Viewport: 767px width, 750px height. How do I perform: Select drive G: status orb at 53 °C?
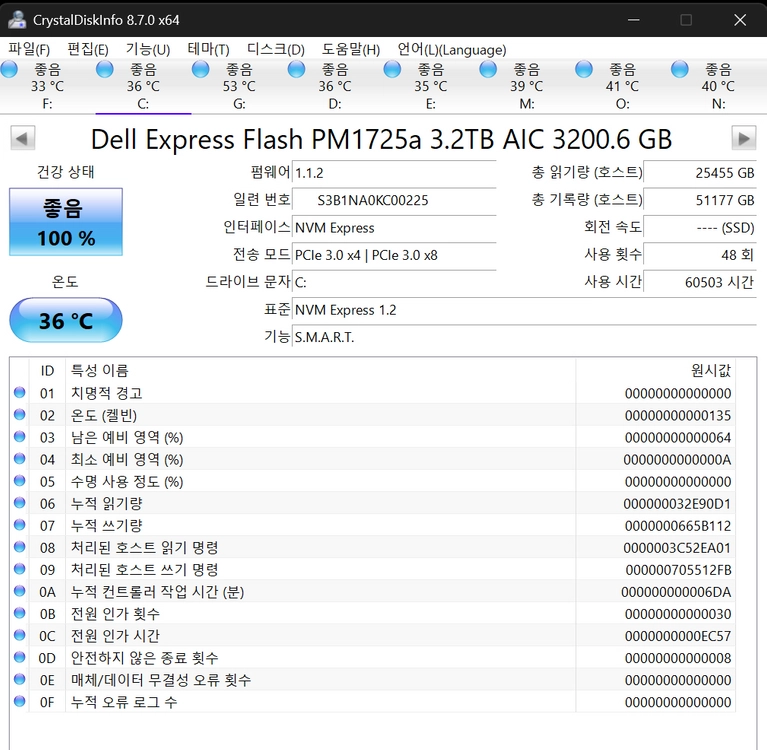click(x=201, y=69)
